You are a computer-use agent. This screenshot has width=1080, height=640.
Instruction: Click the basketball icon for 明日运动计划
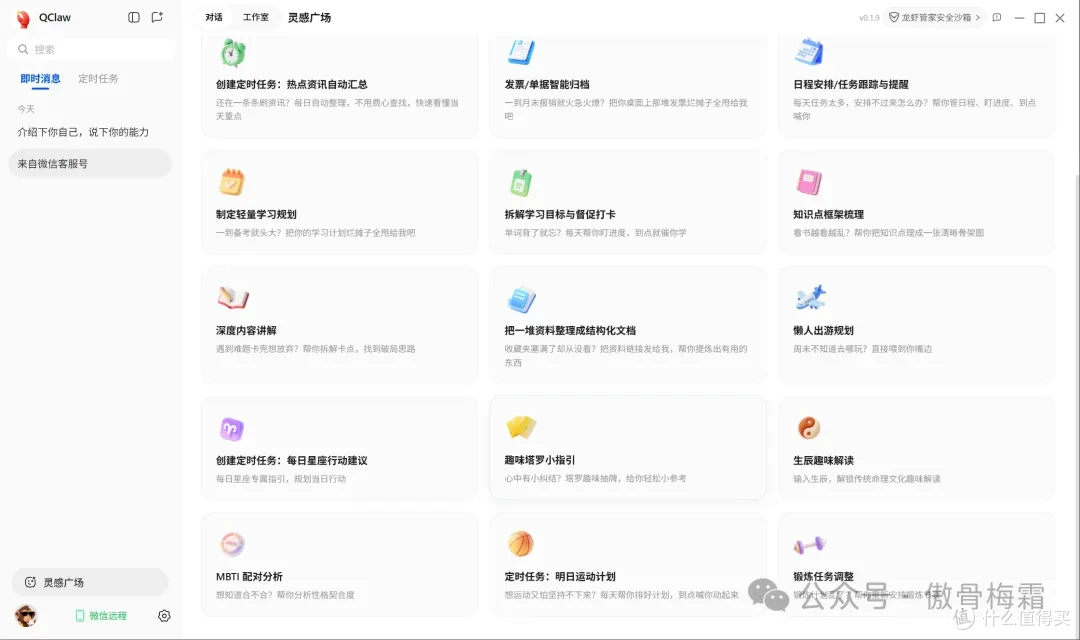click(521, 544)
